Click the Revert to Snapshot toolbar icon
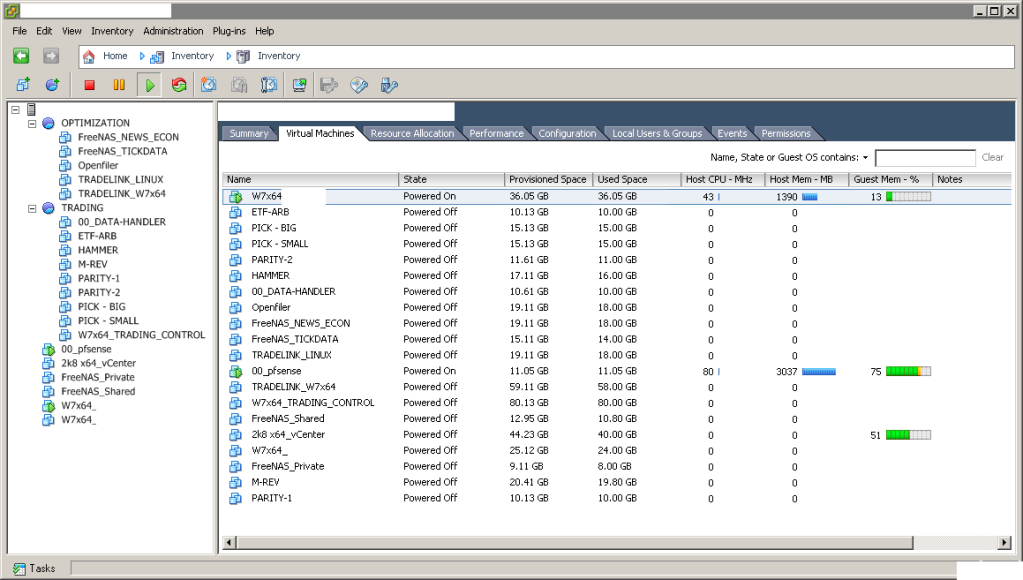Image resolution: width=1023 pixels, height=580 pixels. 239,85
